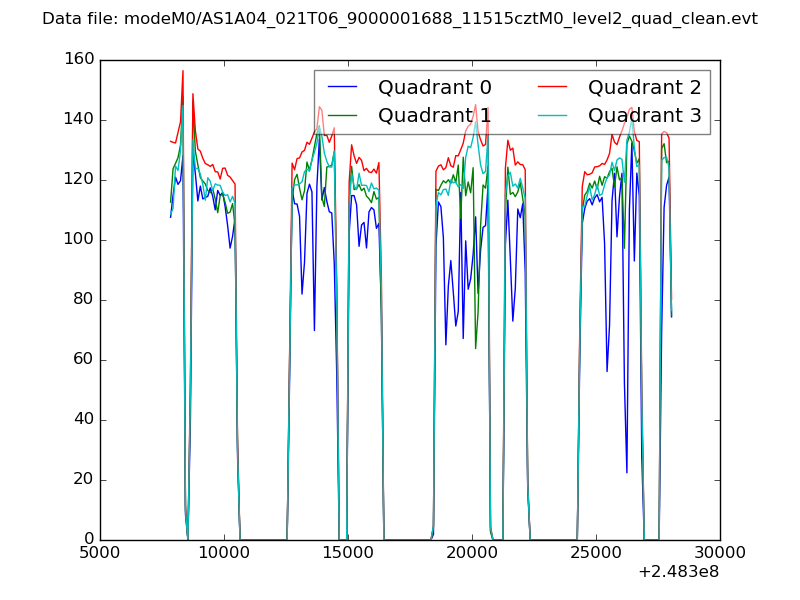Viewport: 800px width, 600px height.
Task: Click the Quadrant 0 legend label
Action: (434, 87)
